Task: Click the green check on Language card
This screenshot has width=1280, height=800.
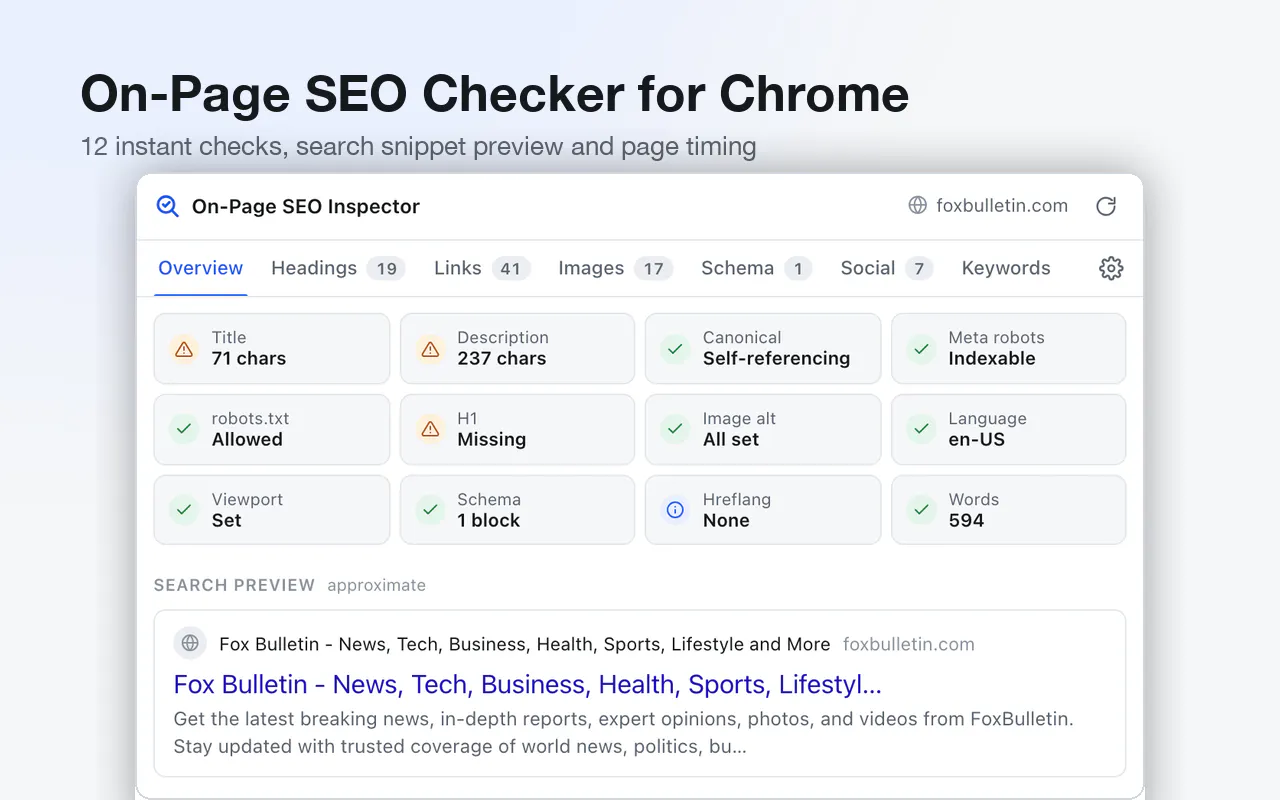Action: (921, 429)
